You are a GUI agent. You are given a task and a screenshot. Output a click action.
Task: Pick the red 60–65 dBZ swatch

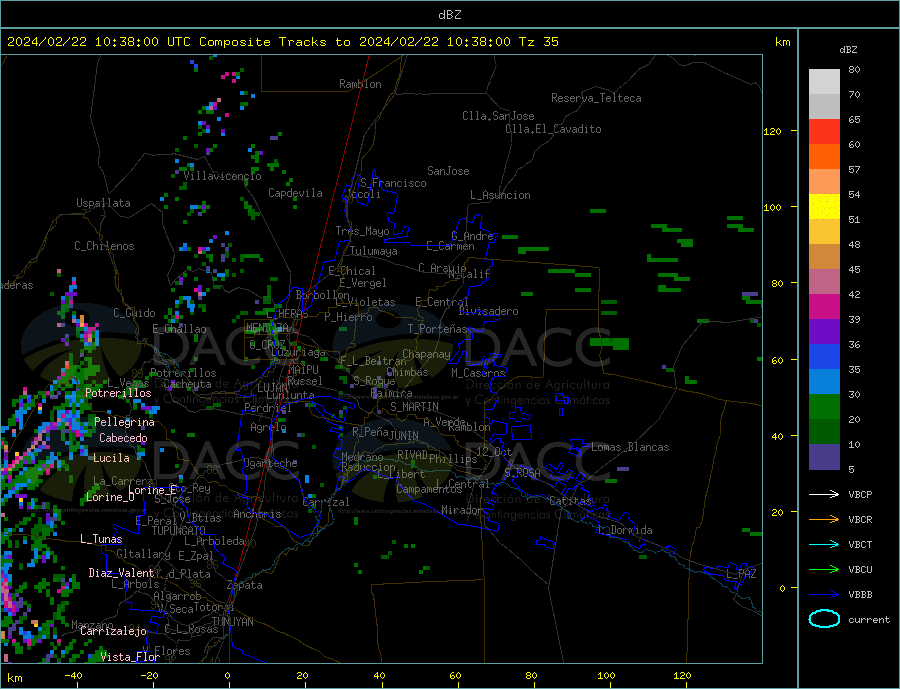point(824,131)
